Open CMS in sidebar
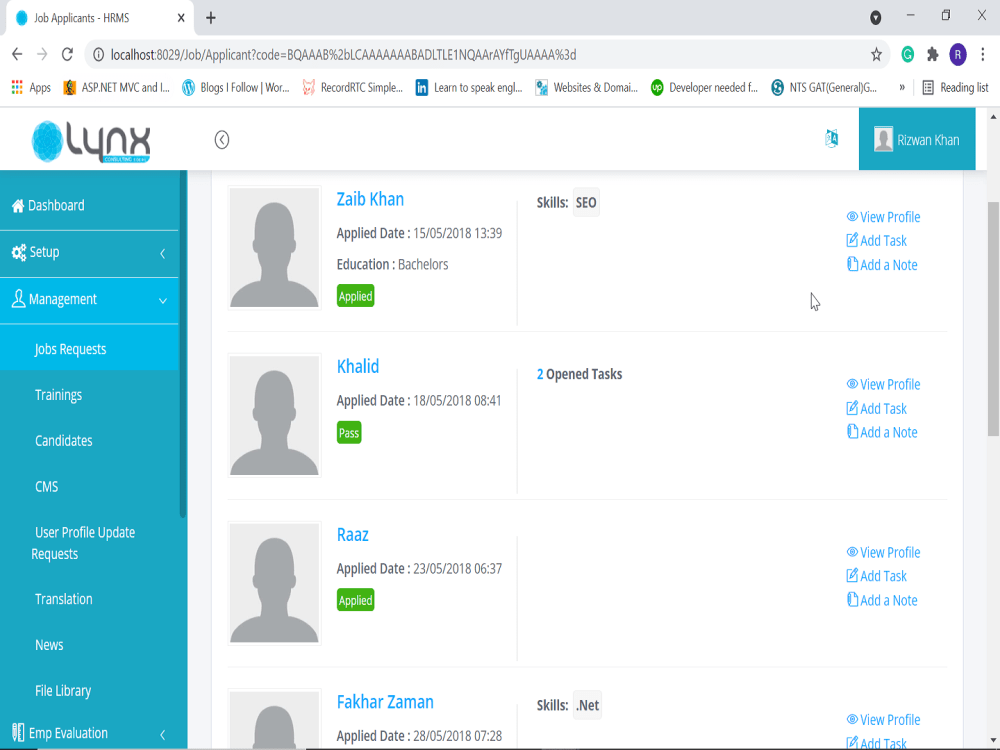The image size is (1000, 750). [x=47, y=487]
